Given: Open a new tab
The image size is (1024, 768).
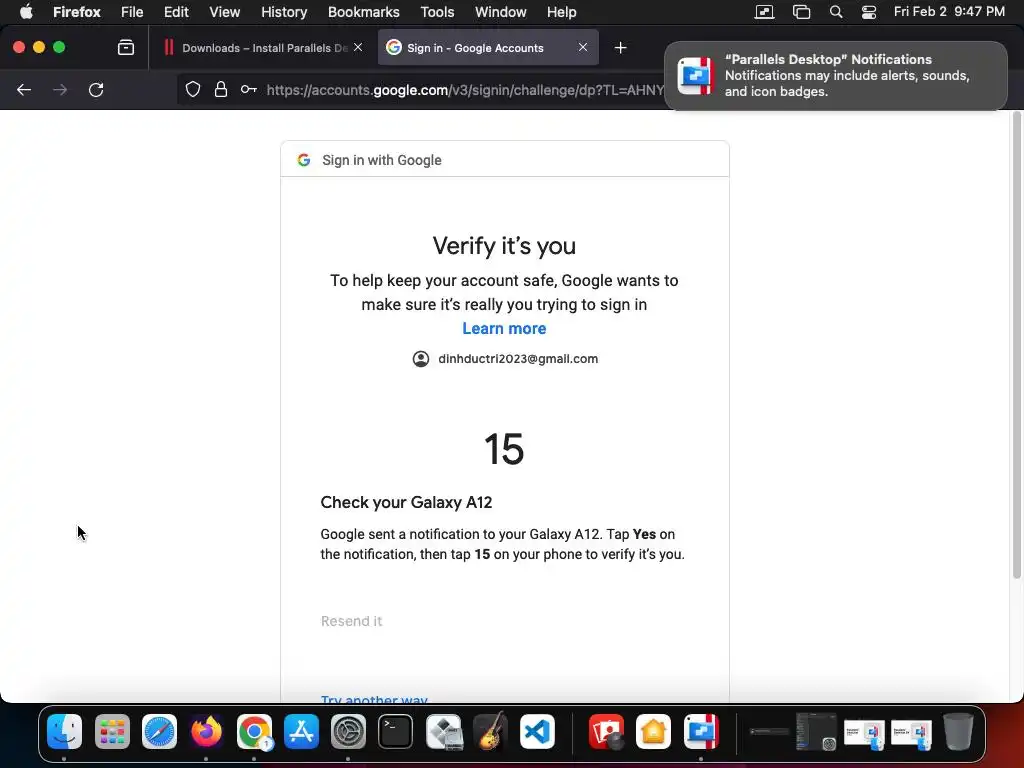Looking at the screenshot, I should coord(620,47).
